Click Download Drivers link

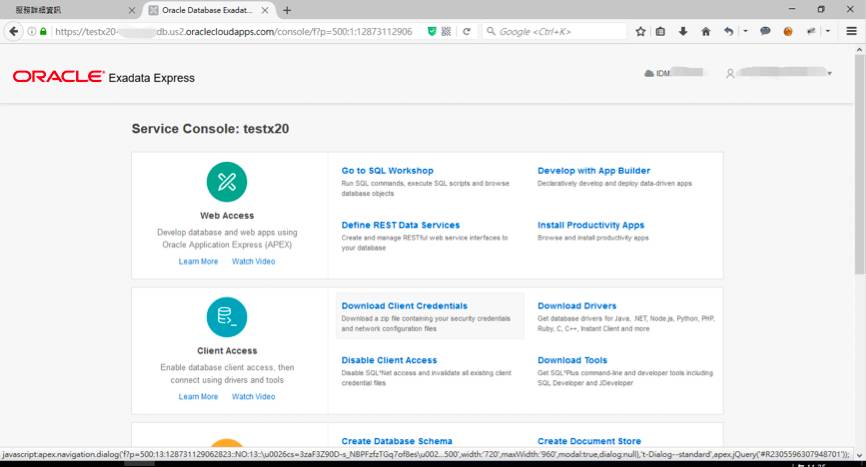click(x=577, y=305)
